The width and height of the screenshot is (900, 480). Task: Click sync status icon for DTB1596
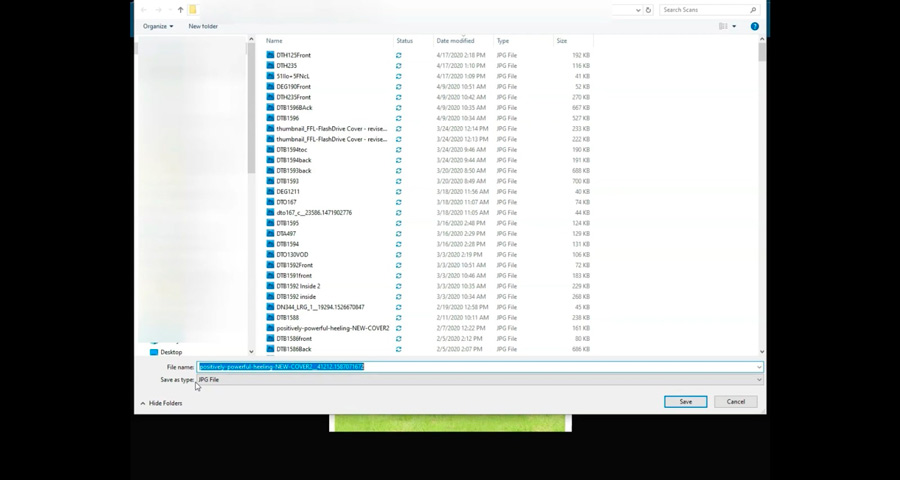point(398,118)
